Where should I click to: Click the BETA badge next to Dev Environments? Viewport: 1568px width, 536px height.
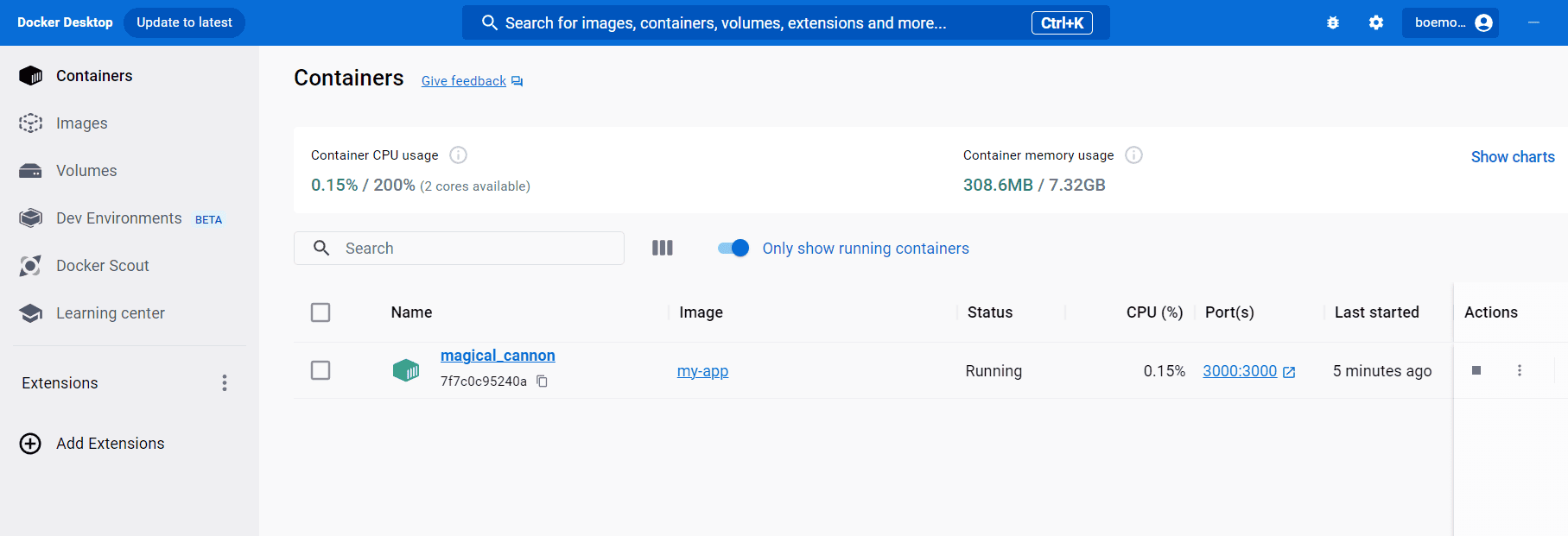click(x=208, y=220)
